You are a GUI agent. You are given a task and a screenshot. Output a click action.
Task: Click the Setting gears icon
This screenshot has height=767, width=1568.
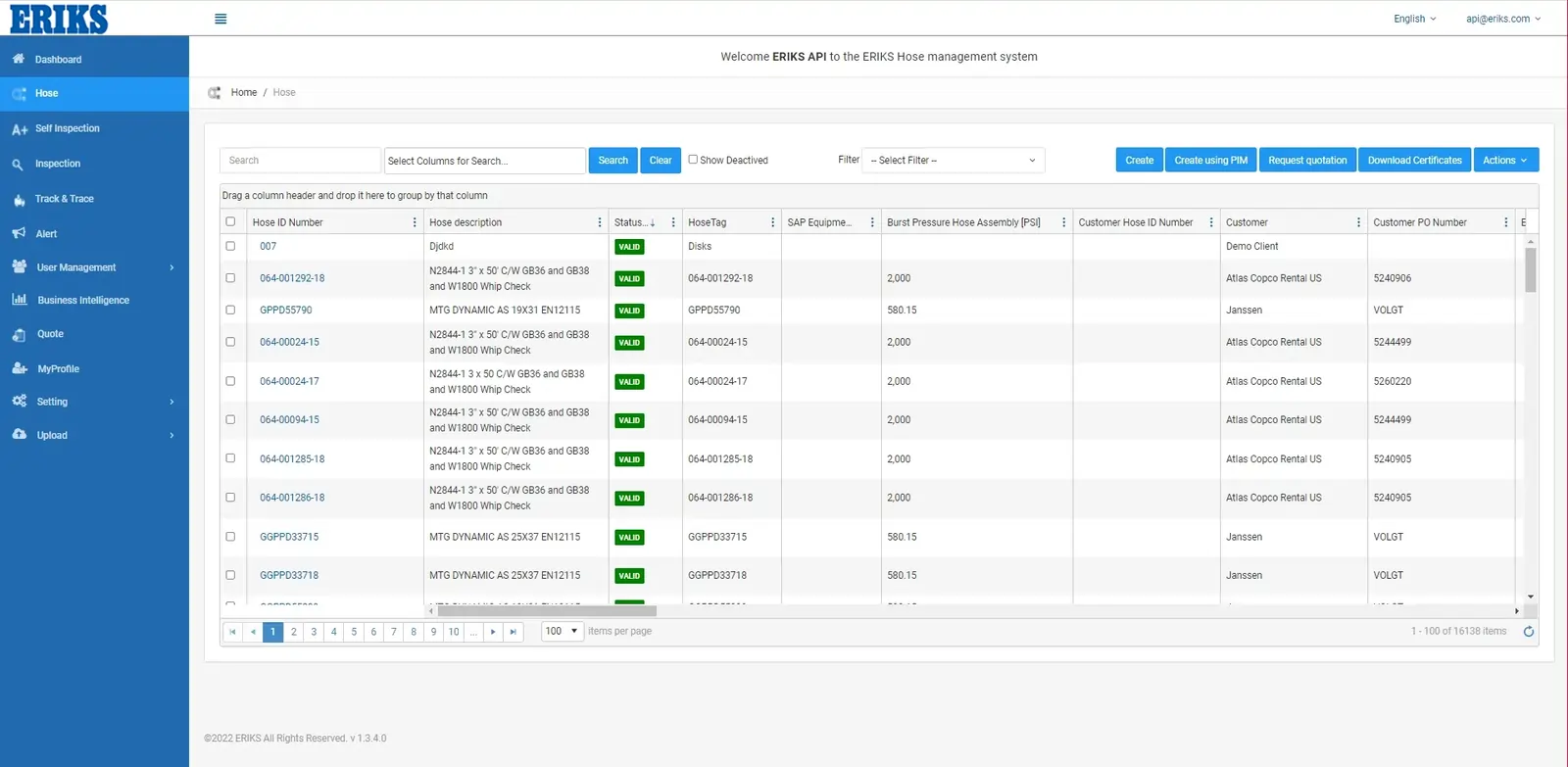(20, 402)
